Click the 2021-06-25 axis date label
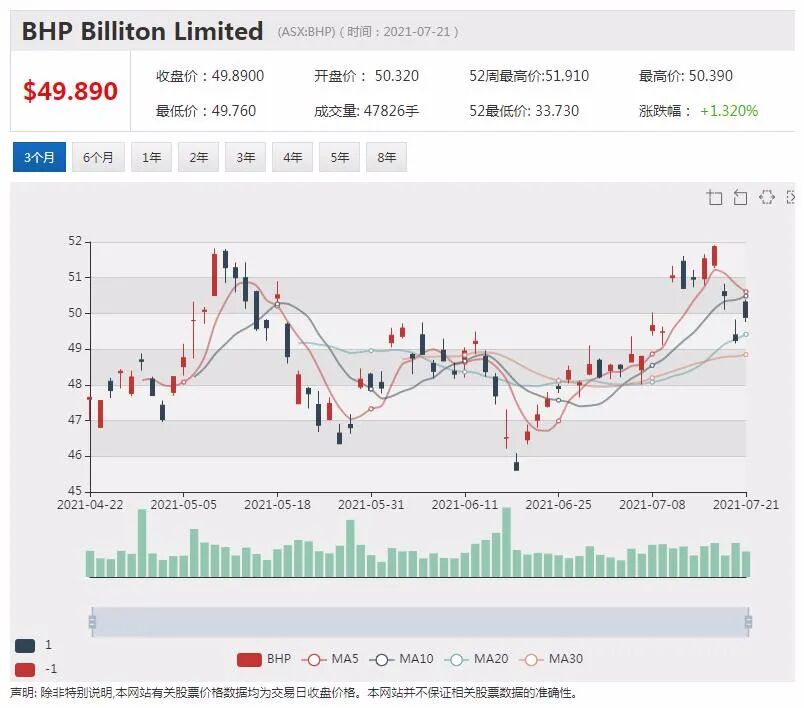 [558, 504]
